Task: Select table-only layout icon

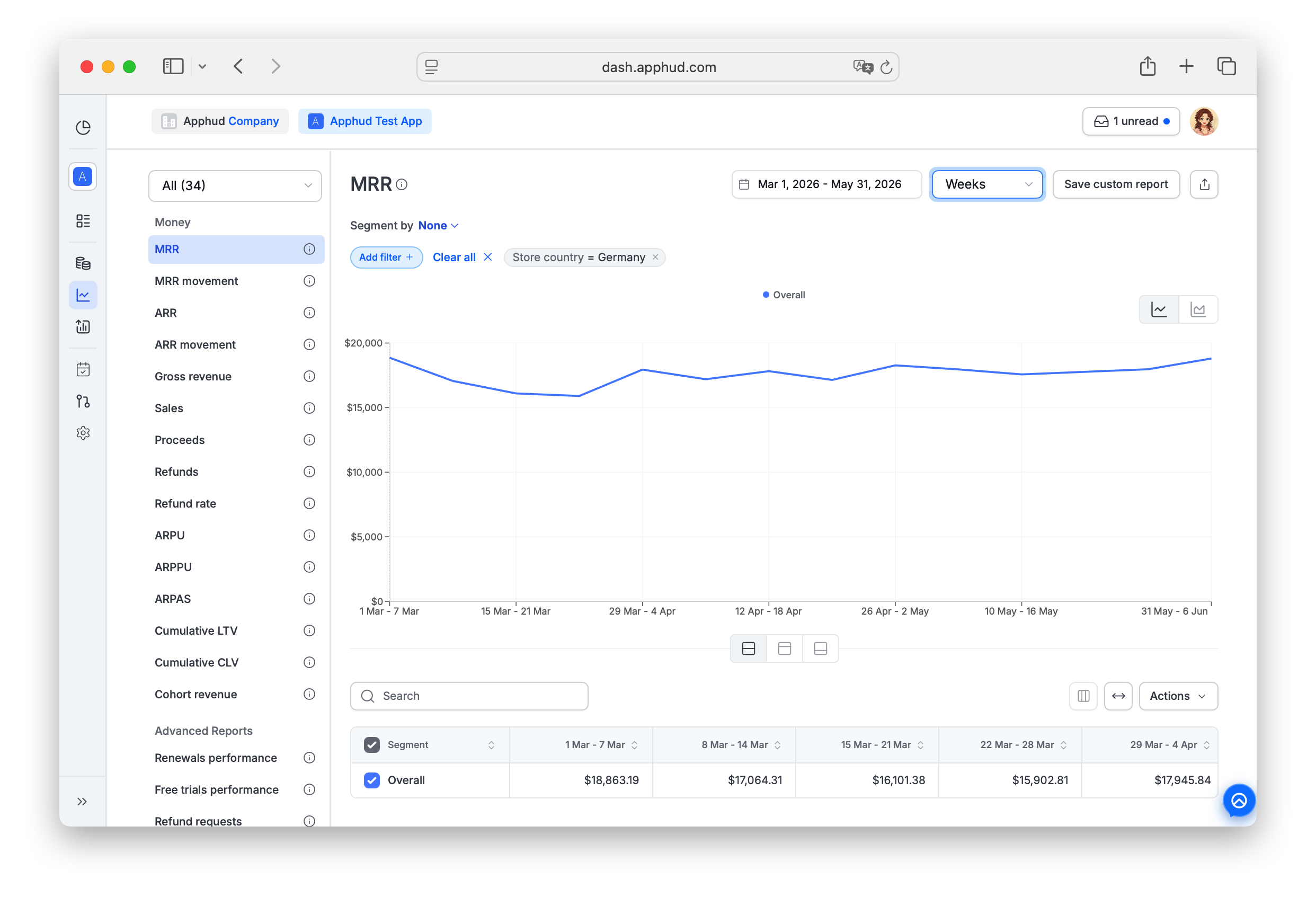Action: point(821,649)
